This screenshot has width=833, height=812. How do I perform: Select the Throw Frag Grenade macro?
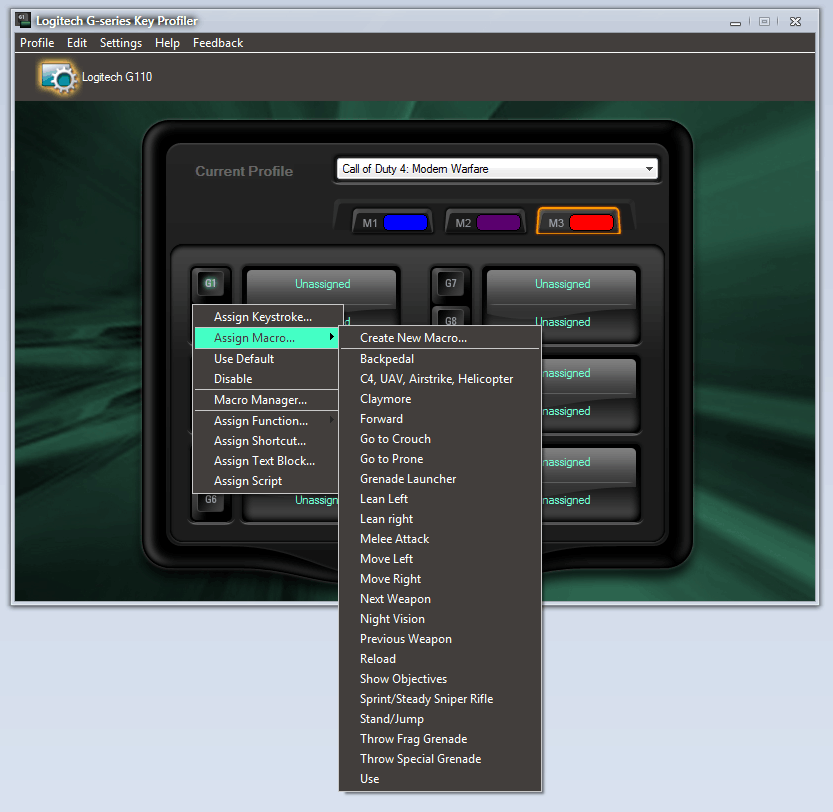coord(440,739)
